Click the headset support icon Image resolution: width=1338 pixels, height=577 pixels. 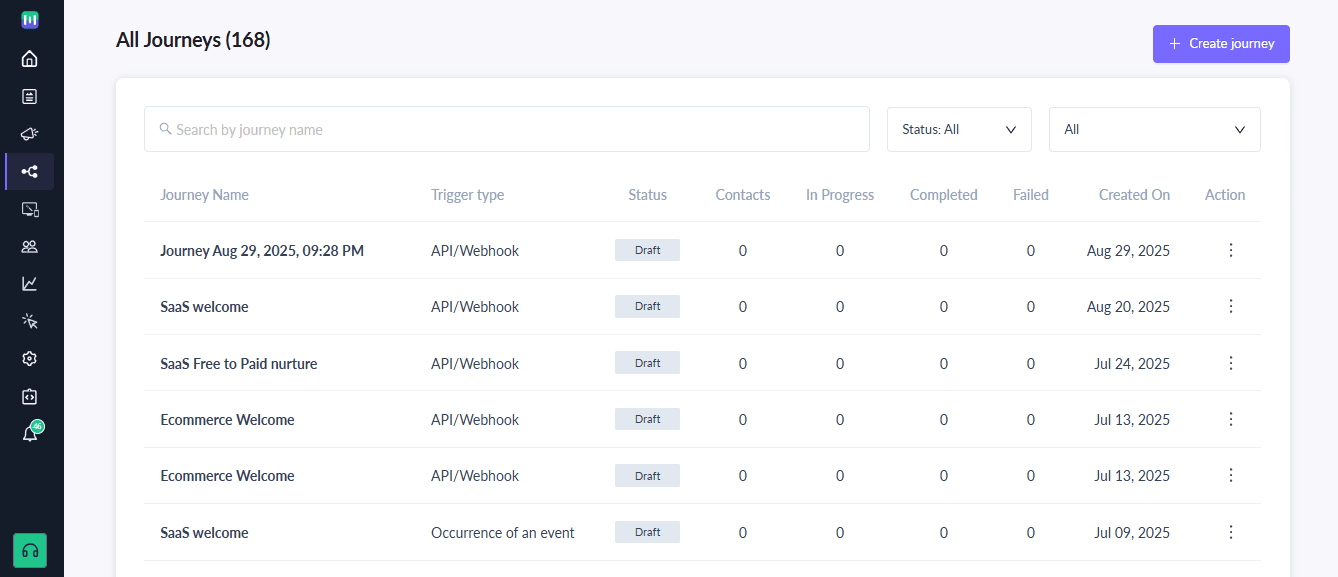30,550
